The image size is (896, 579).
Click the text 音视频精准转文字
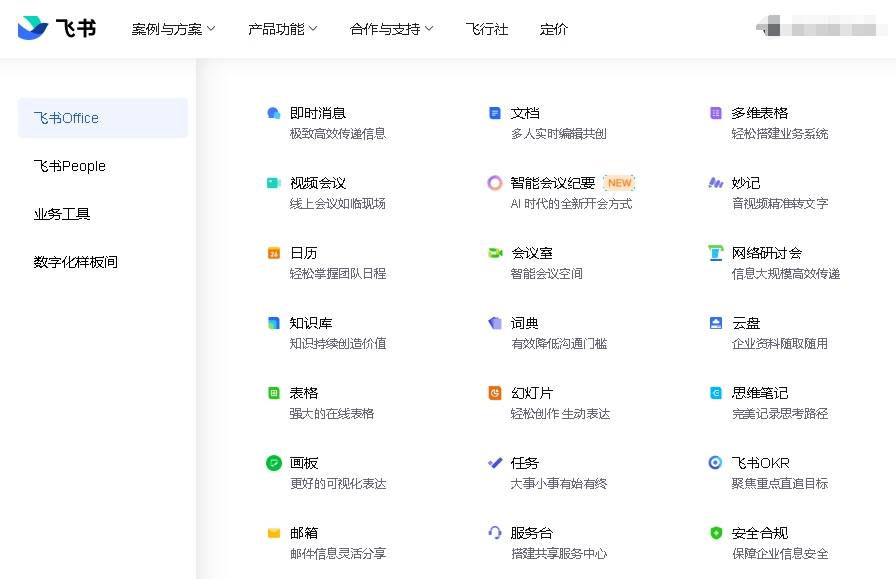[x=779, y=203]
